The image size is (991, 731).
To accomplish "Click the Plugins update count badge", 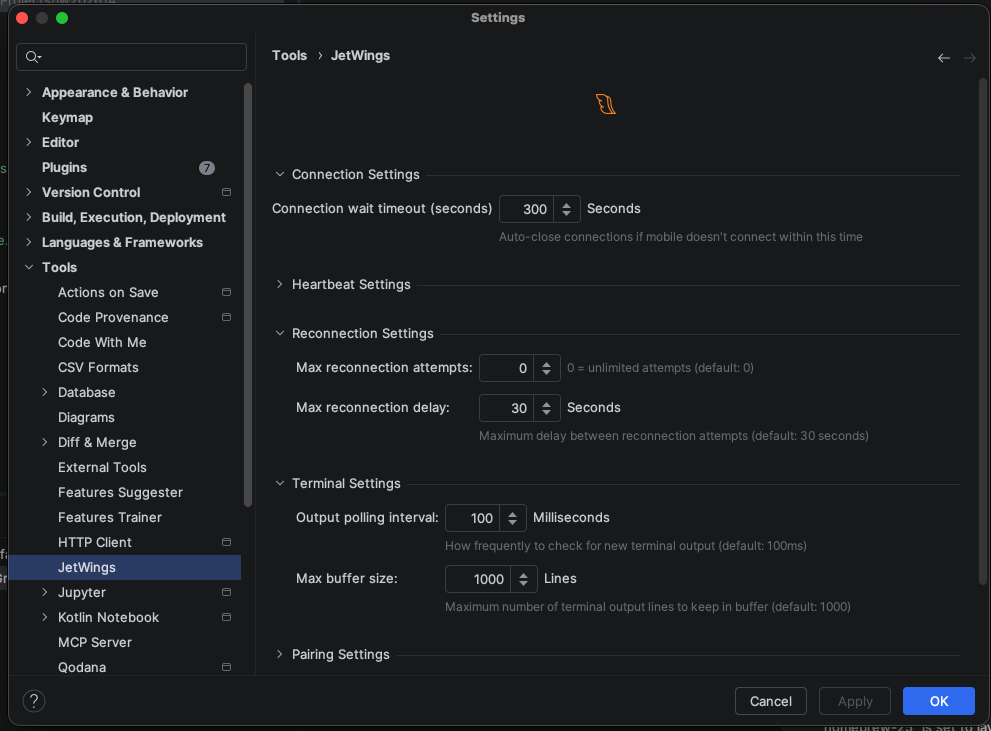I will [x=207, y=167].
